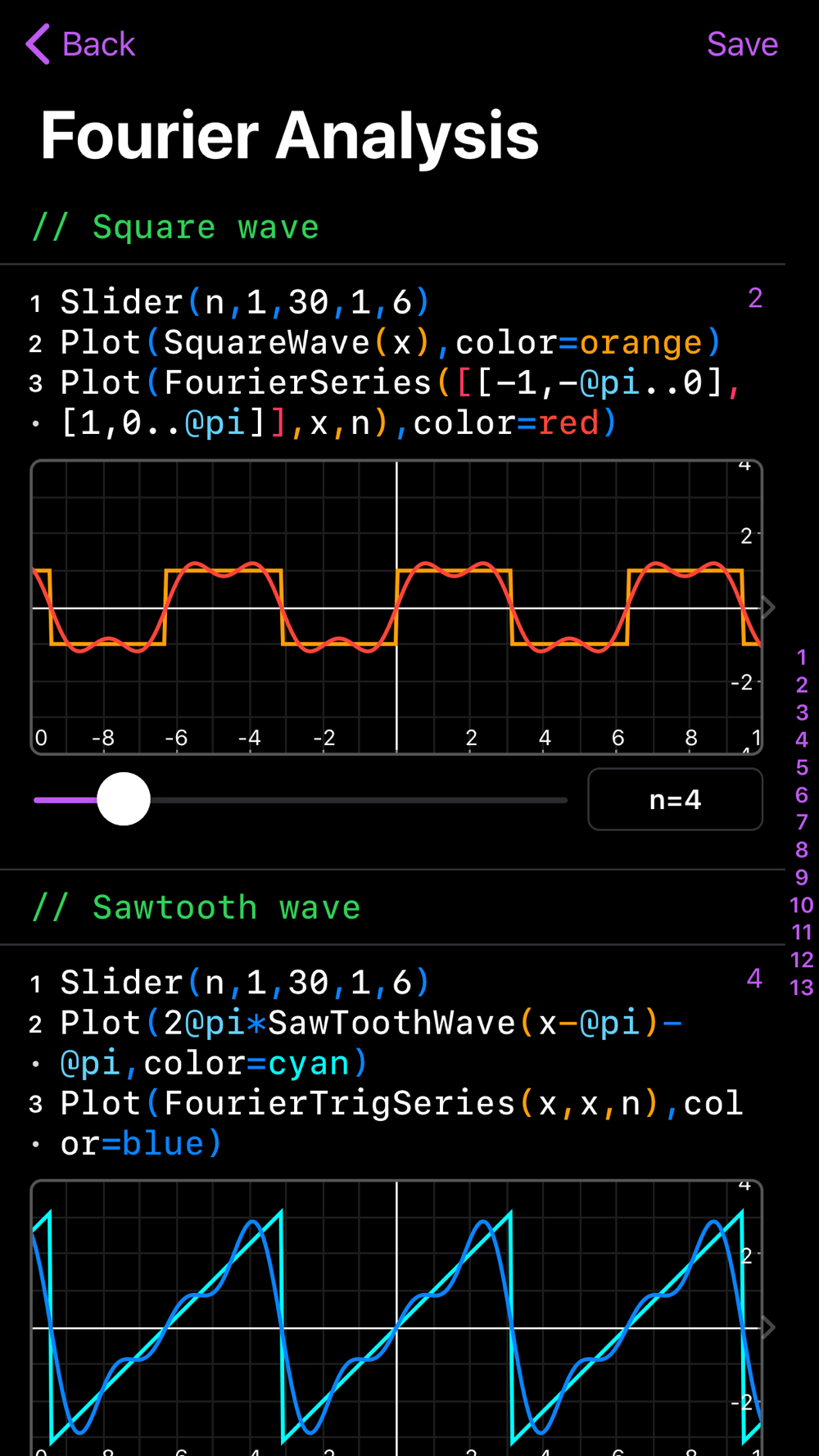Jump to section 1 in index
Viewport: 819px width, 1456px height.
[802, 657]
